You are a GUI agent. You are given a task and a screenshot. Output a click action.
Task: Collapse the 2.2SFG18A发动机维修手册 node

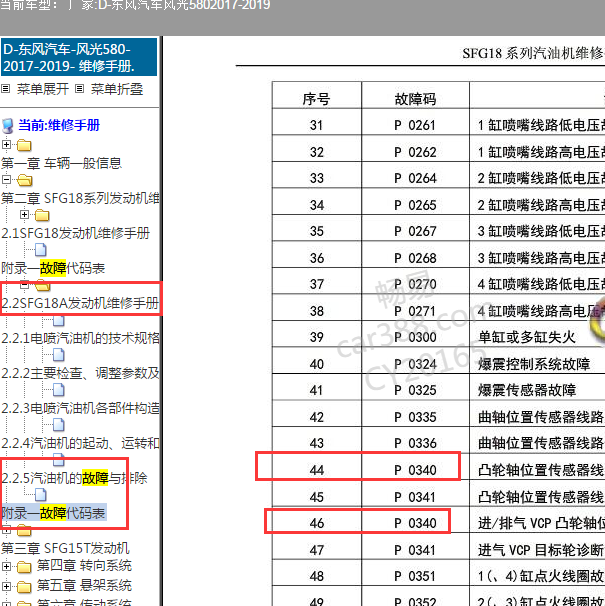[24, 285]
